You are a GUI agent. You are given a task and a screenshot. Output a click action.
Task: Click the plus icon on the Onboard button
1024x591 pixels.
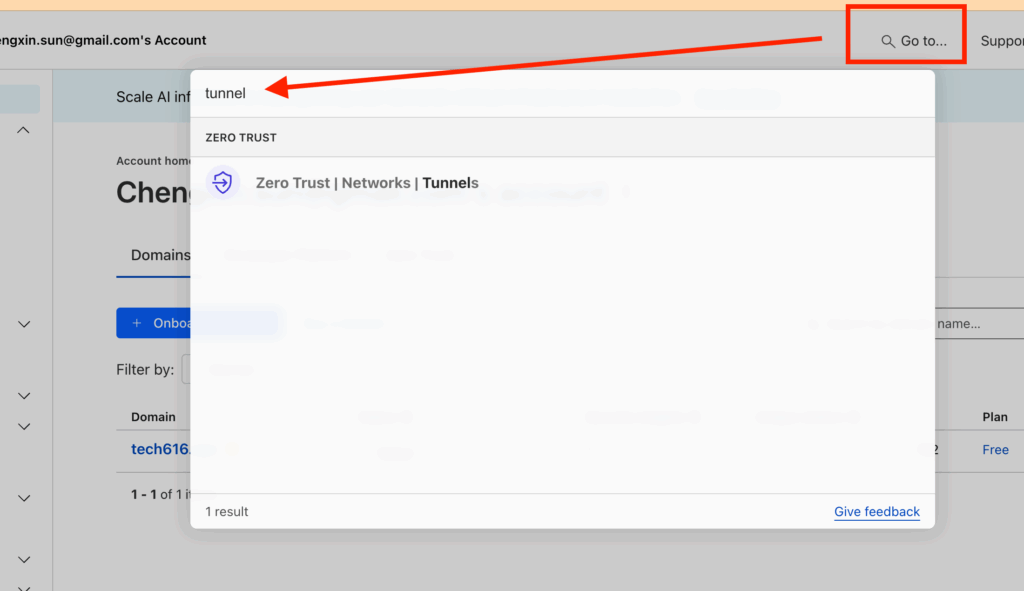click(136, 323)
